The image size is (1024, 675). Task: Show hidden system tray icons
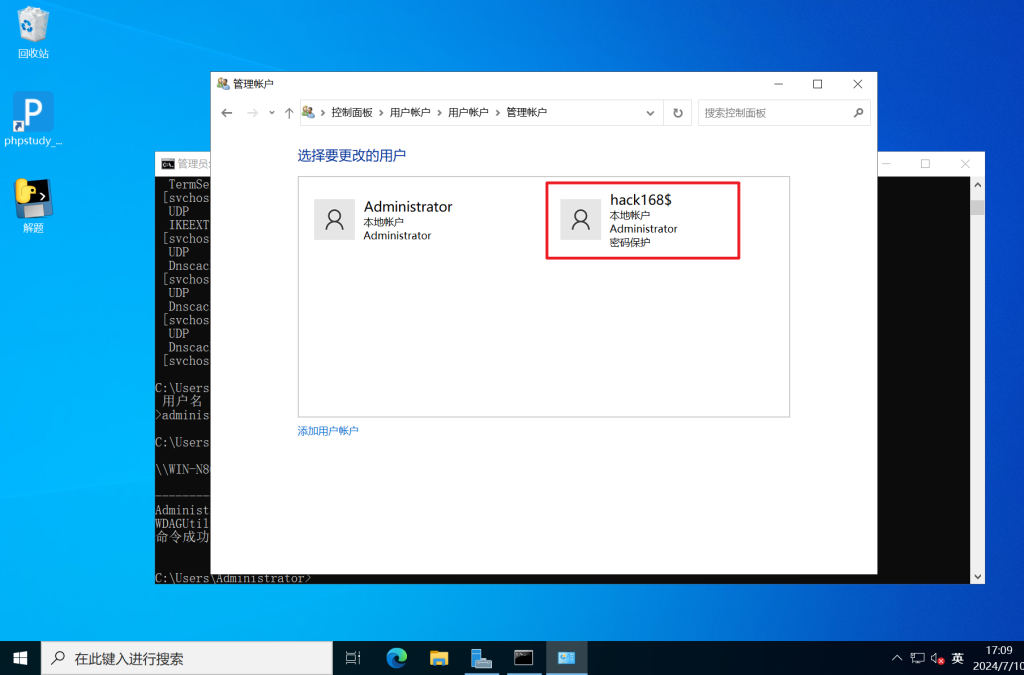[897, 658]
